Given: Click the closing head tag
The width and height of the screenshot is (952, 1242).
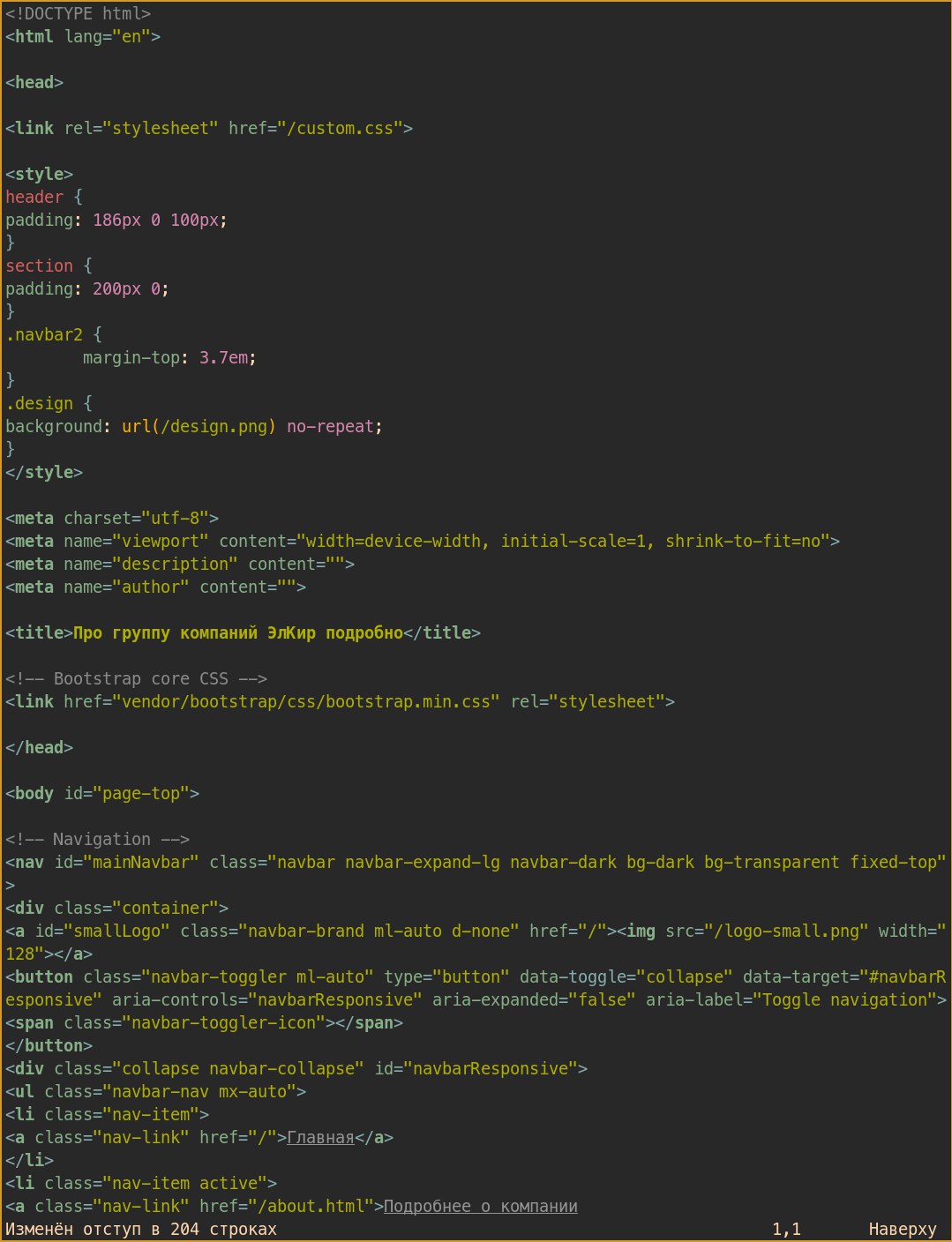Looking at the screenshot, I should pyautogui.click(x=39, y=747).
